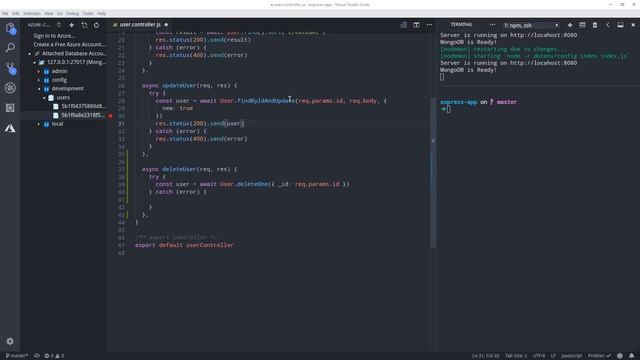The width and height of the screenshot is (640, 360).
Task: Close the terminal panel
Action: point(633,25)
